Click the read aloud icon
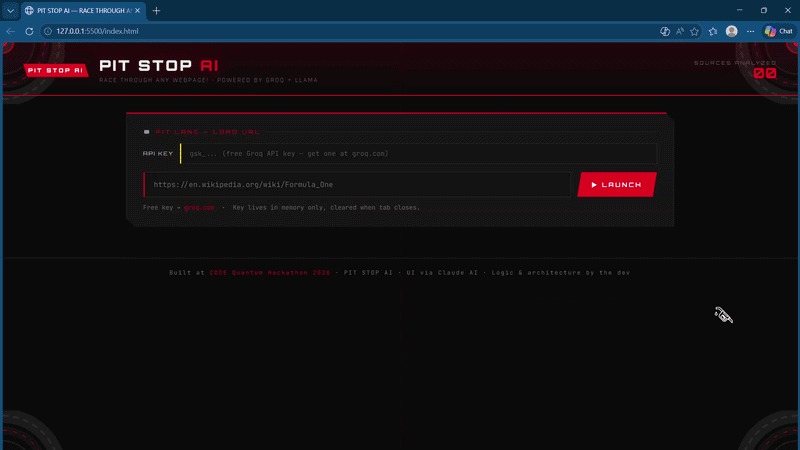 click(680, 31)
